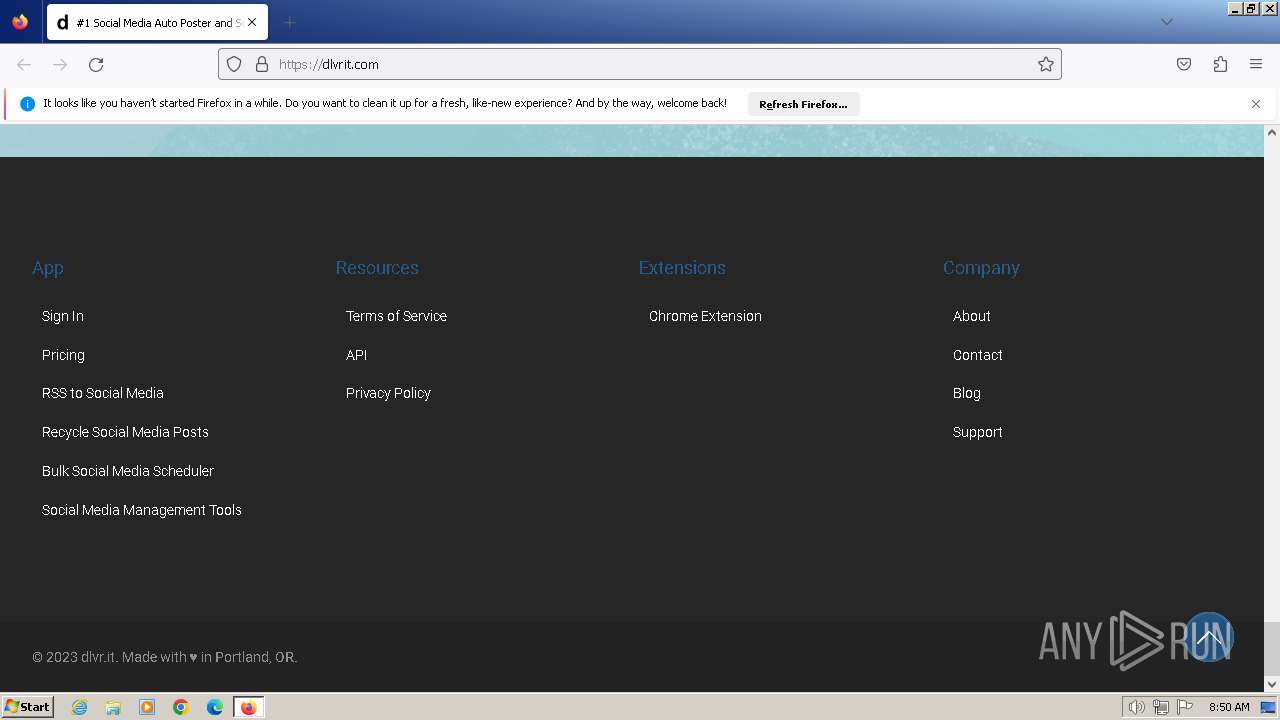The height and width of the screenshot is (720, 1280).
Task: Open the media player taskbar icon
Action: pyautogui.click(x=147, y=707)
